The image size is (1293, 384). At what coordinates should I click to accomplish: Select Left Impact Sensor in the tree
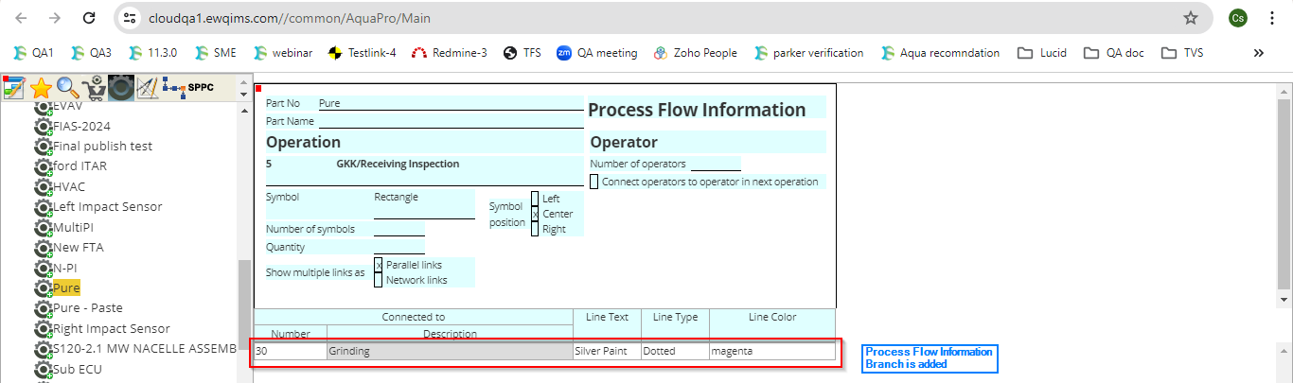click(108, 207)
